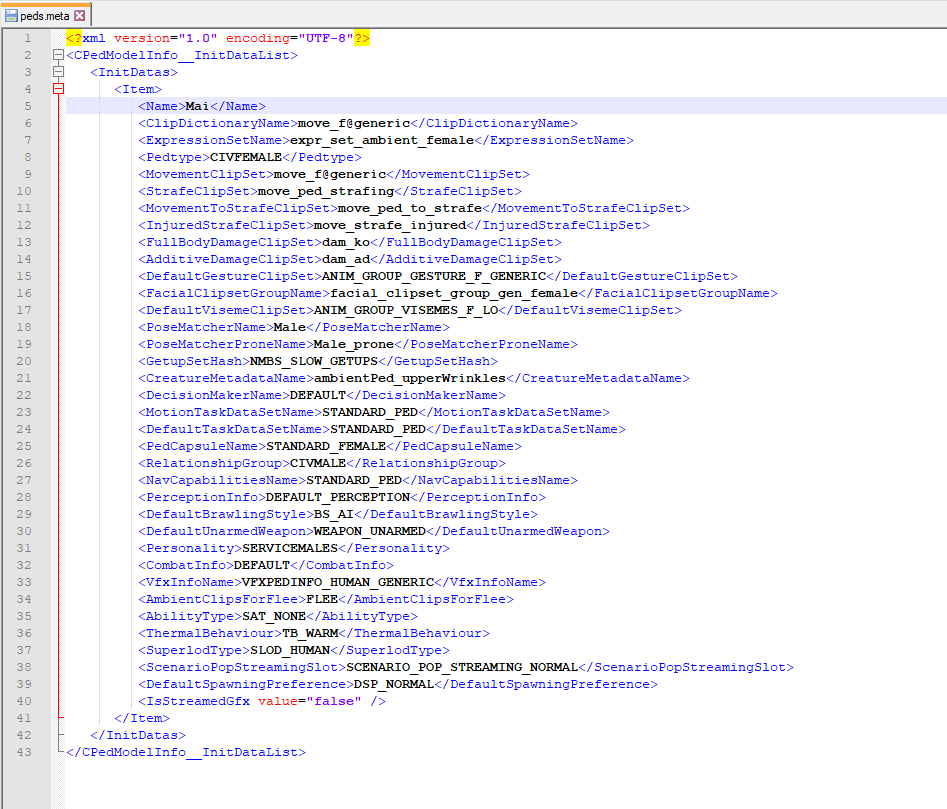Click the opening <Item> tag
This screenshot has width=947, height=809.
point(138,89)
